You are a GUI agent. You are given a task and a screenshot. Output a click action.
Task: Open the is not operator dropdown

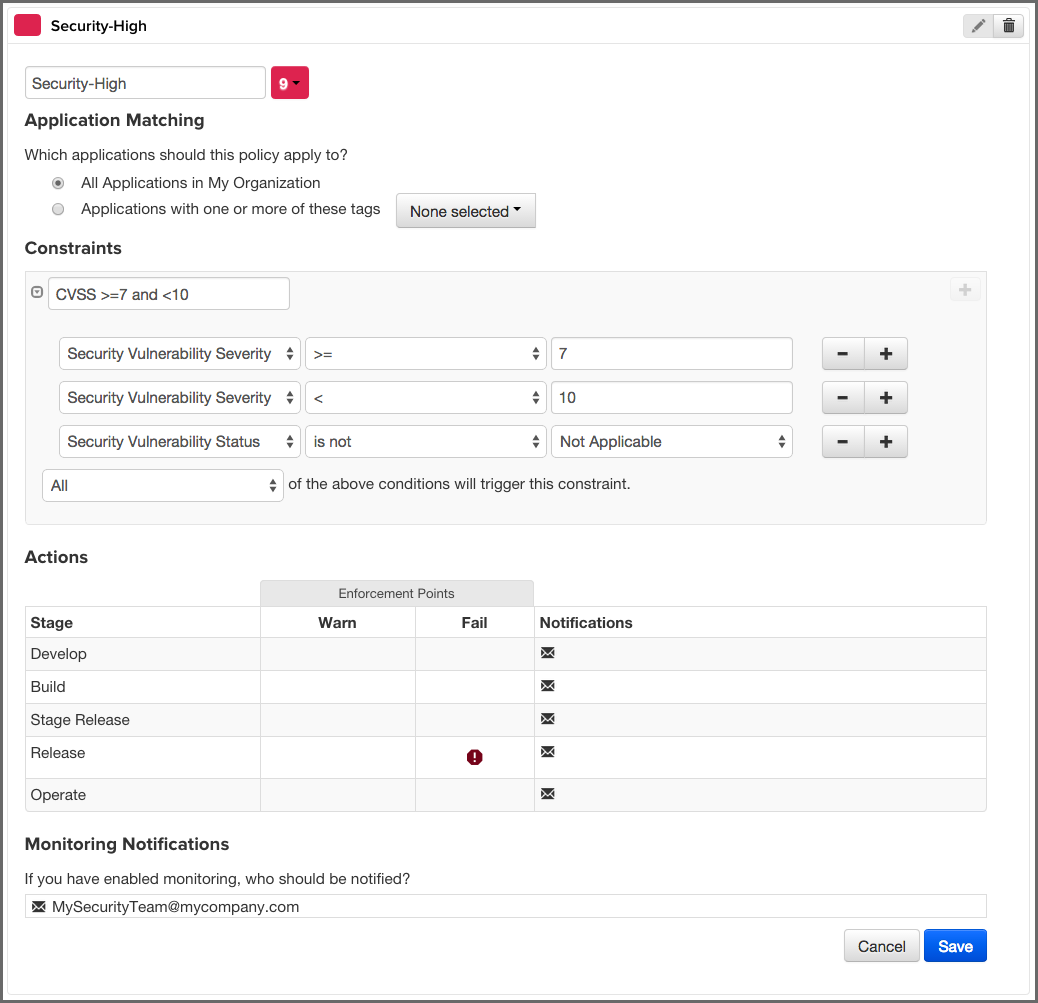425,441
